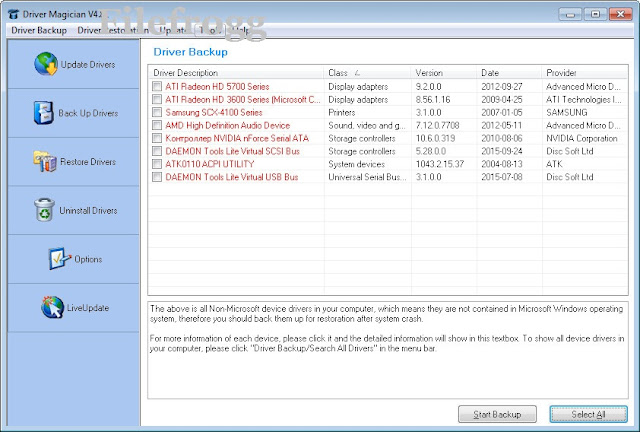Select the NVIDIA nForce Serial ATA row text
Screen dimensions: 640x432
tap(237, 138)
